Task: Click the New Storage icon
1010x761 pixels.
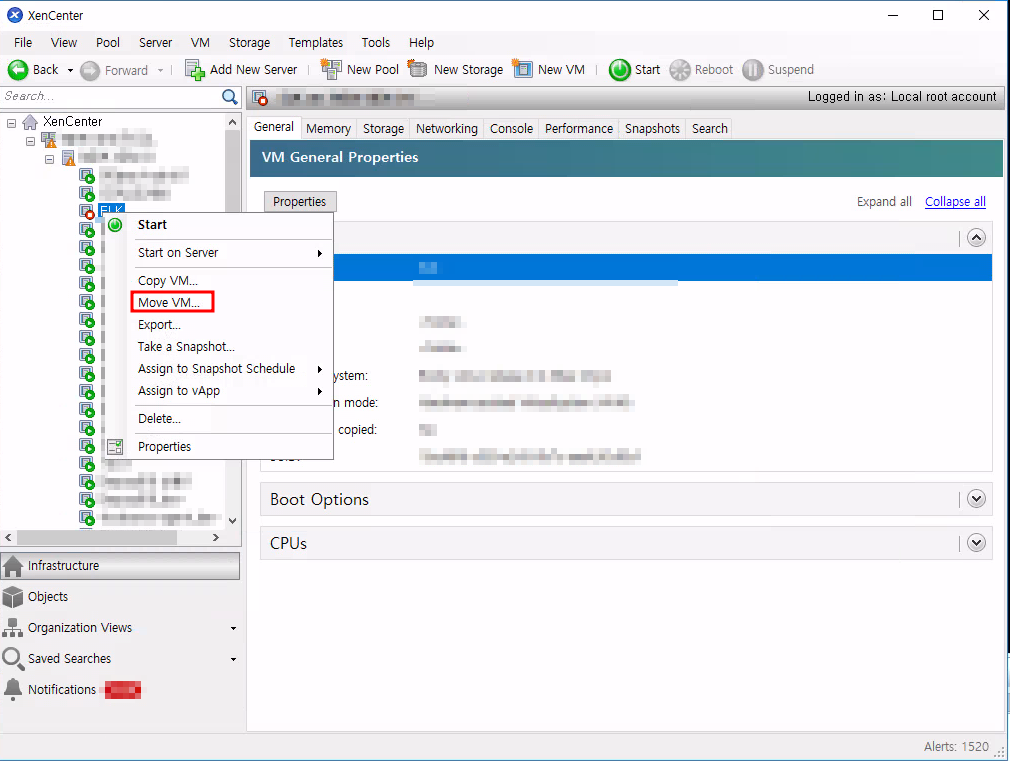Action: point(418,68)
